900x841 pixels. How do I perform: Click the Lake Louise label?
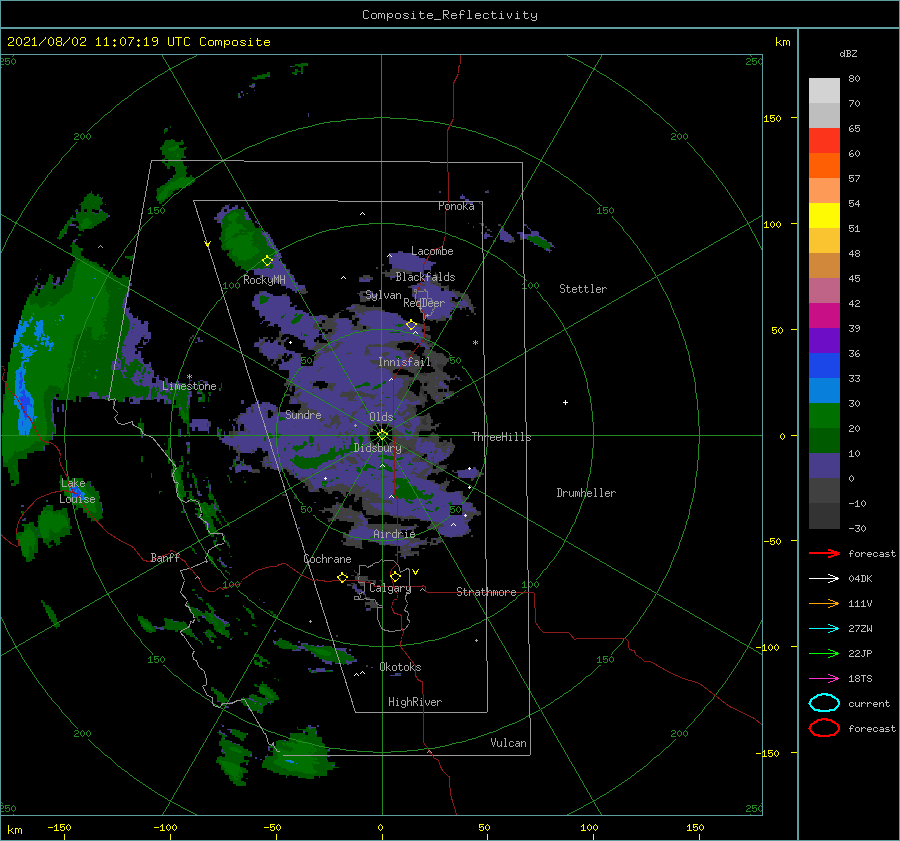(77, 491)
